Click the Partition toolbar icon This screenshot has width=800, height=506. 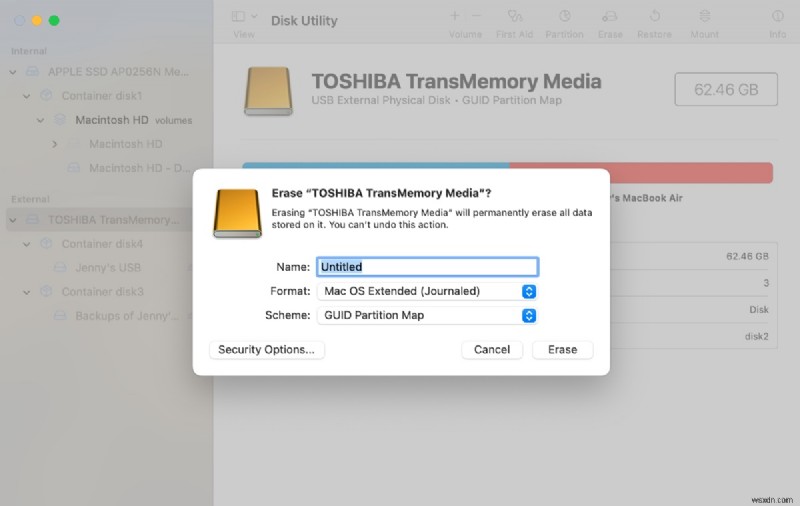(564, 16)
